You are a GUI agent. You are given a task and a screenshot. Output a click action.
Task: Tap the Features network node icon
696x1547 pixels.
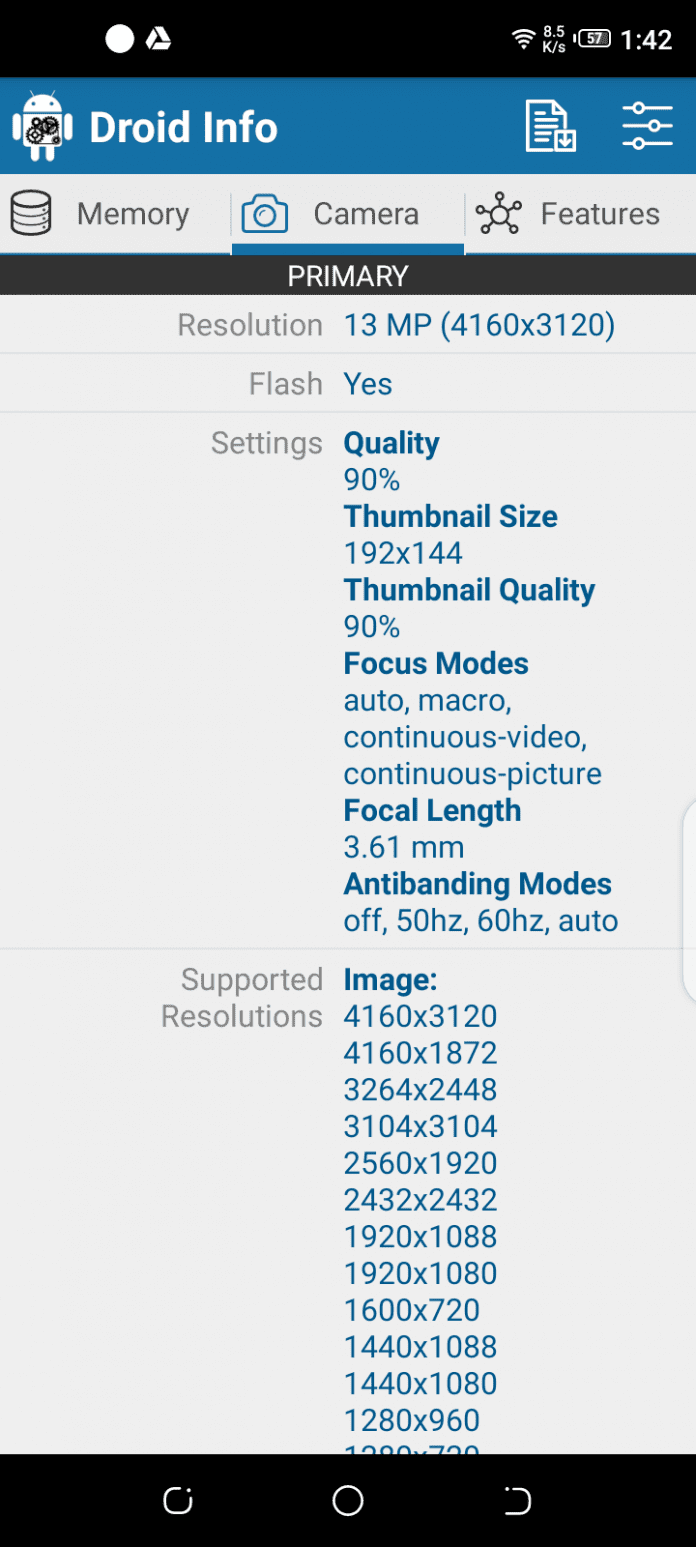(x=498, y=214)
